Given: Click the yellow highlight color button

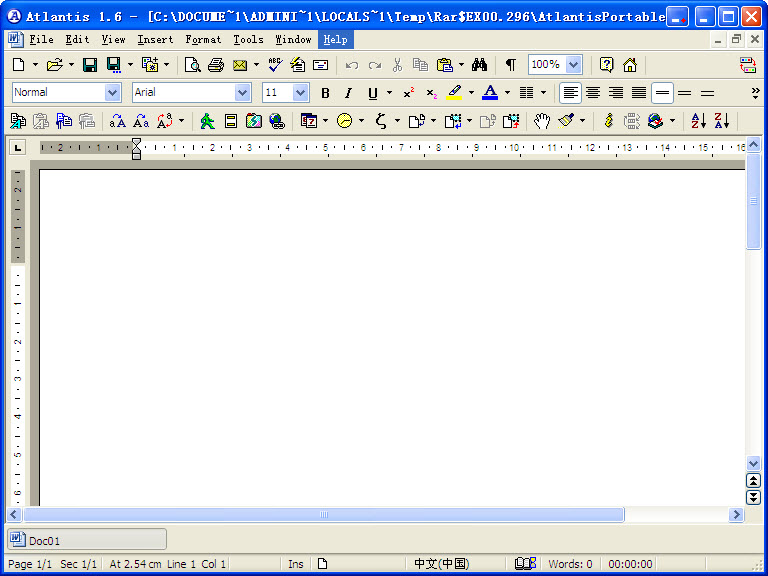Looking at the screenshot, I should click(455, 93).
